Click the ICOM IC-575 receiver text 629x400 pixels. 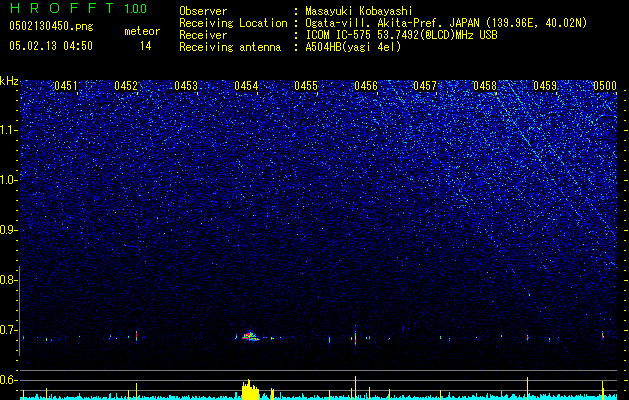[x=401, y=35]
